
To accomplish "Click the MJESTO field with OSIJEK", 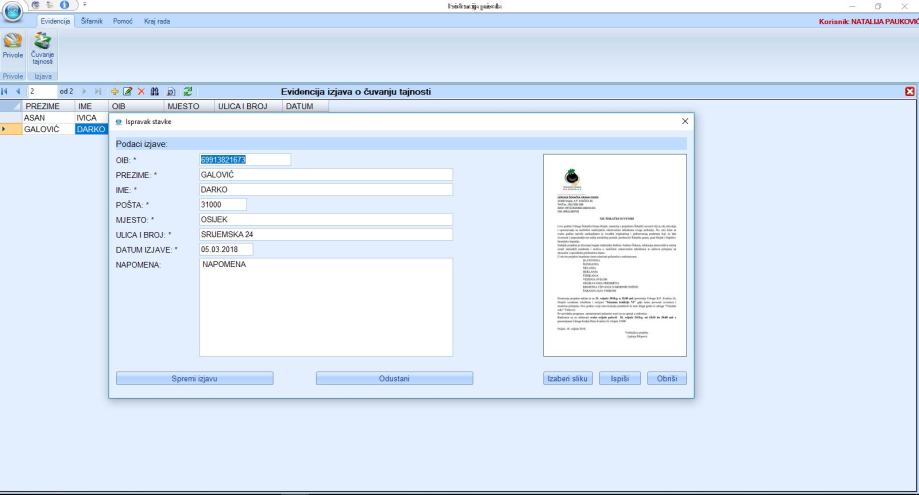I will point(326,220).
